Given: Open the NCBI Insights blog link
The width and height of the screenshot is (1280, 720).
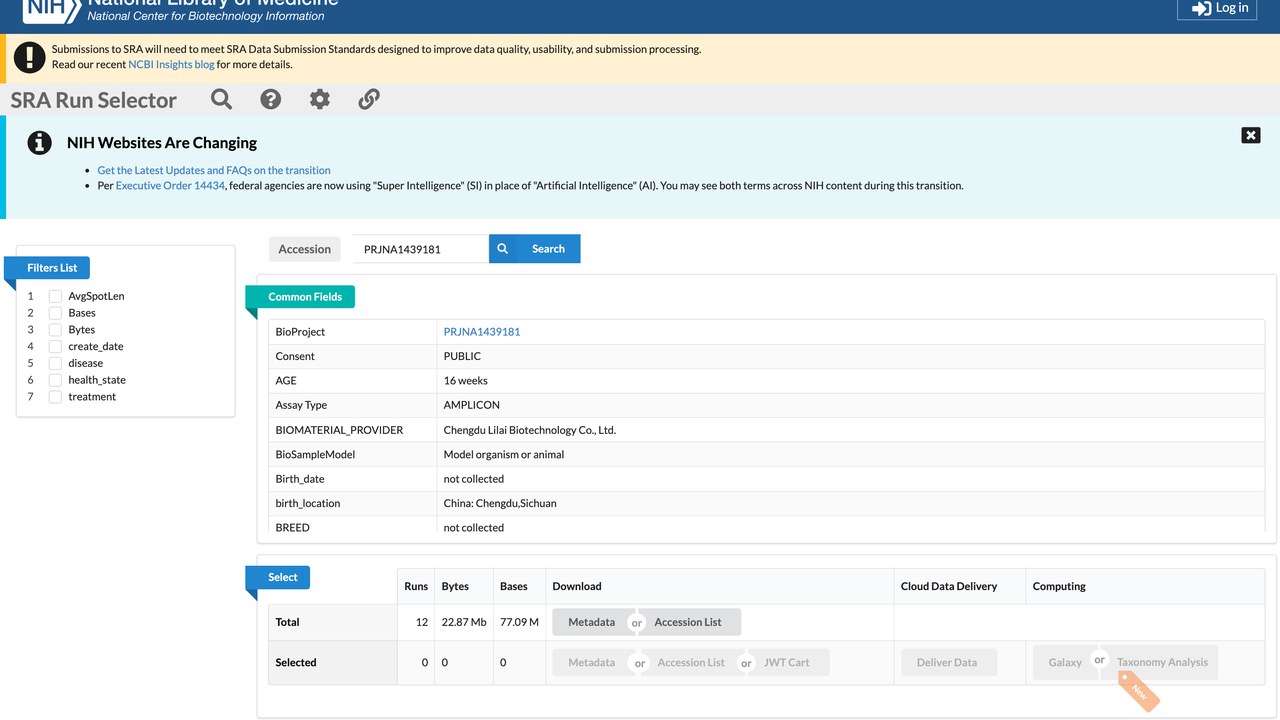Looking at the screenshot, I should 171,64.
